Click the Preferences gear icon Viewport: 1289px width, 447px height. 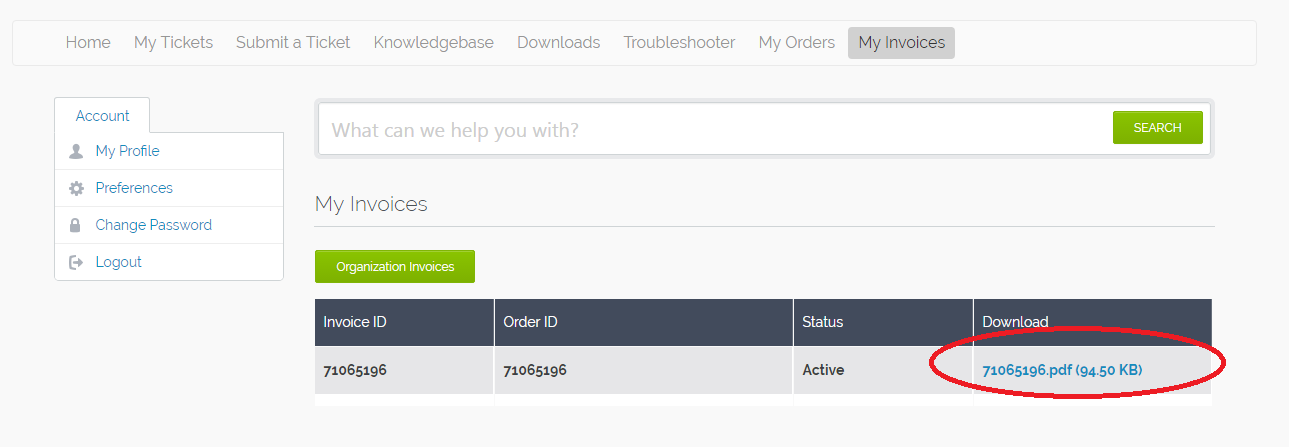click(76, 189)
